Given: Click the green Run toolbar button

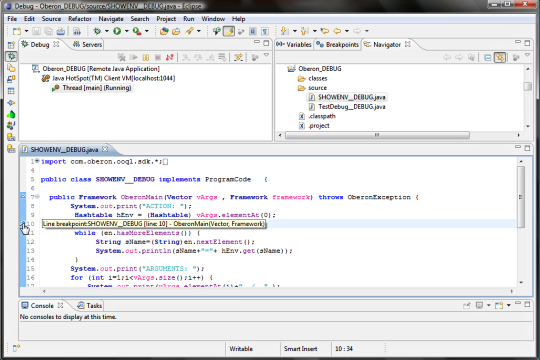Looking at the screenshot, I should 117,31.
